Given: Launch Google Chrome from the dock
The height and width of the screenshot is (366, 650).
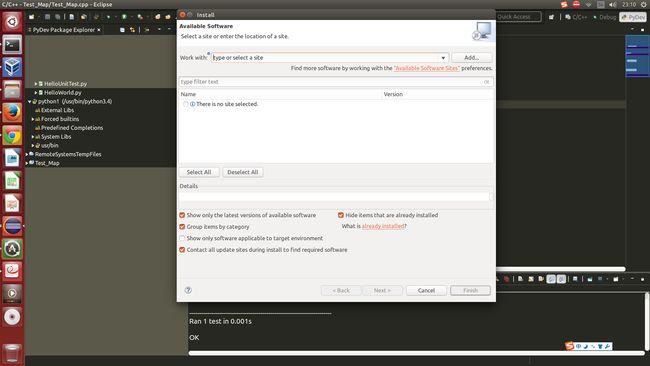Looking at the screenshot, I should coord(12,135).
